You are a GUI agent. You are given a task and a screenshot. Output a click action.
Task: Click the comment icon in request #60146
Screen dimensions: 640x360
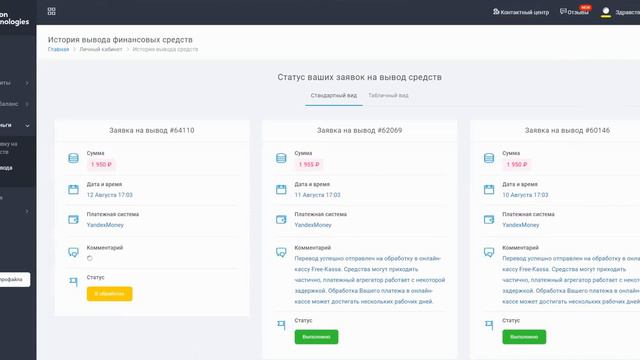[489, 252]
